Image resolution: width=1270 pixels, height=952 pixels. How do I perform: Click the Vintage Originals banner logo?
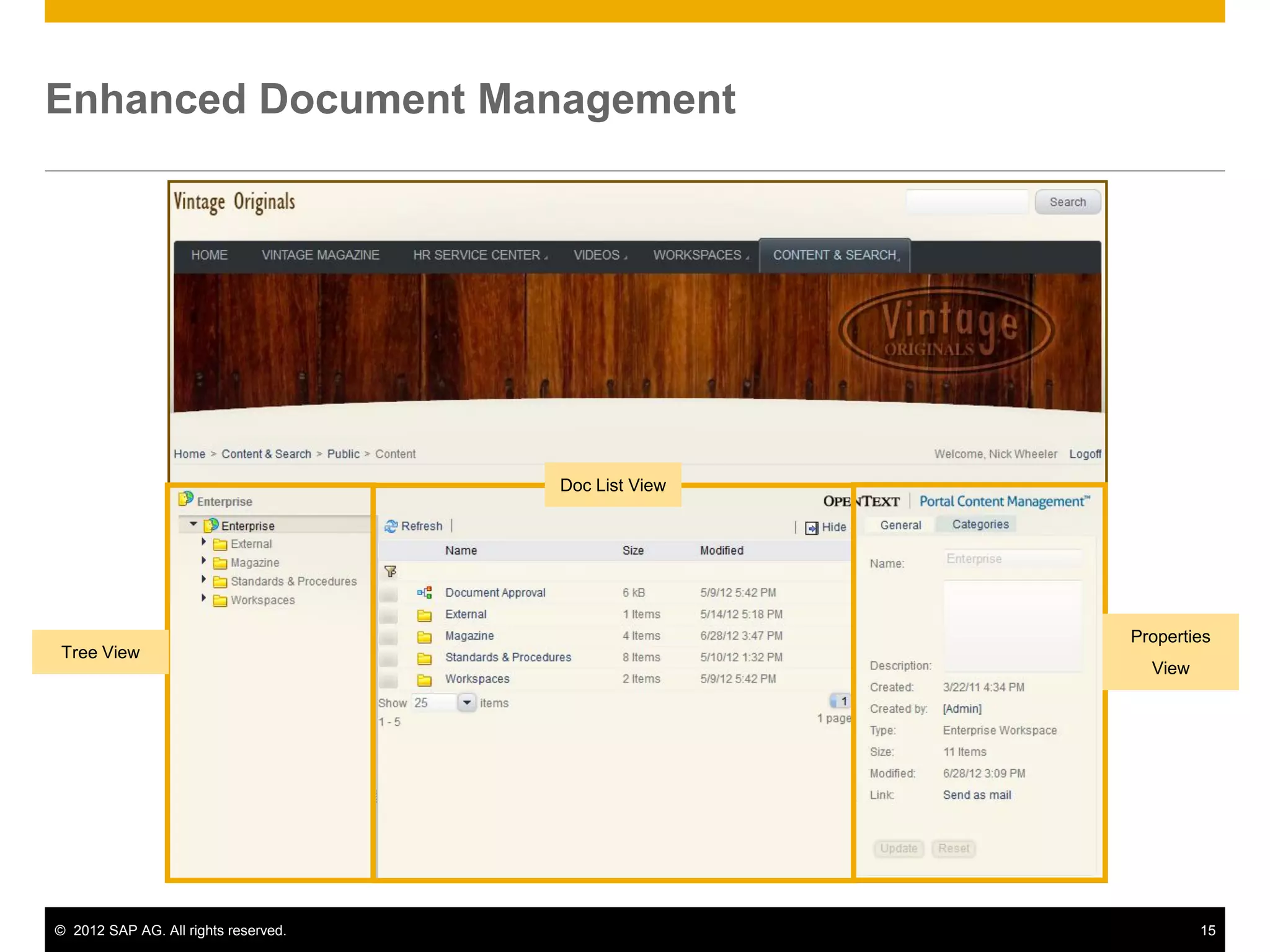pos(946,330)
